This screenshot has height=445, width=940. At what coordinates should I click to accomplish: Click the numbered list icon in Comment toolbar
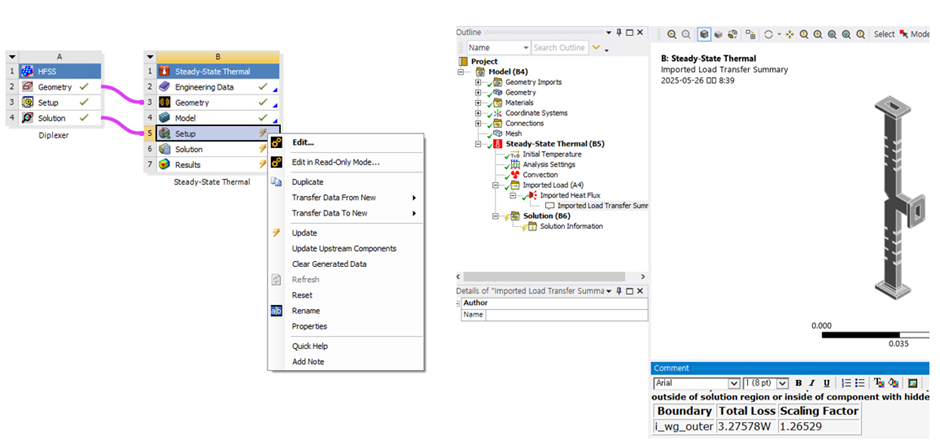(846, 383)
